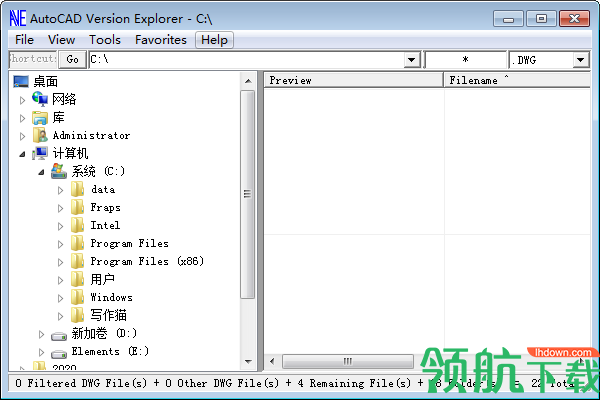
Task: Expand the 用户 folder node
Action: [60, 280]
